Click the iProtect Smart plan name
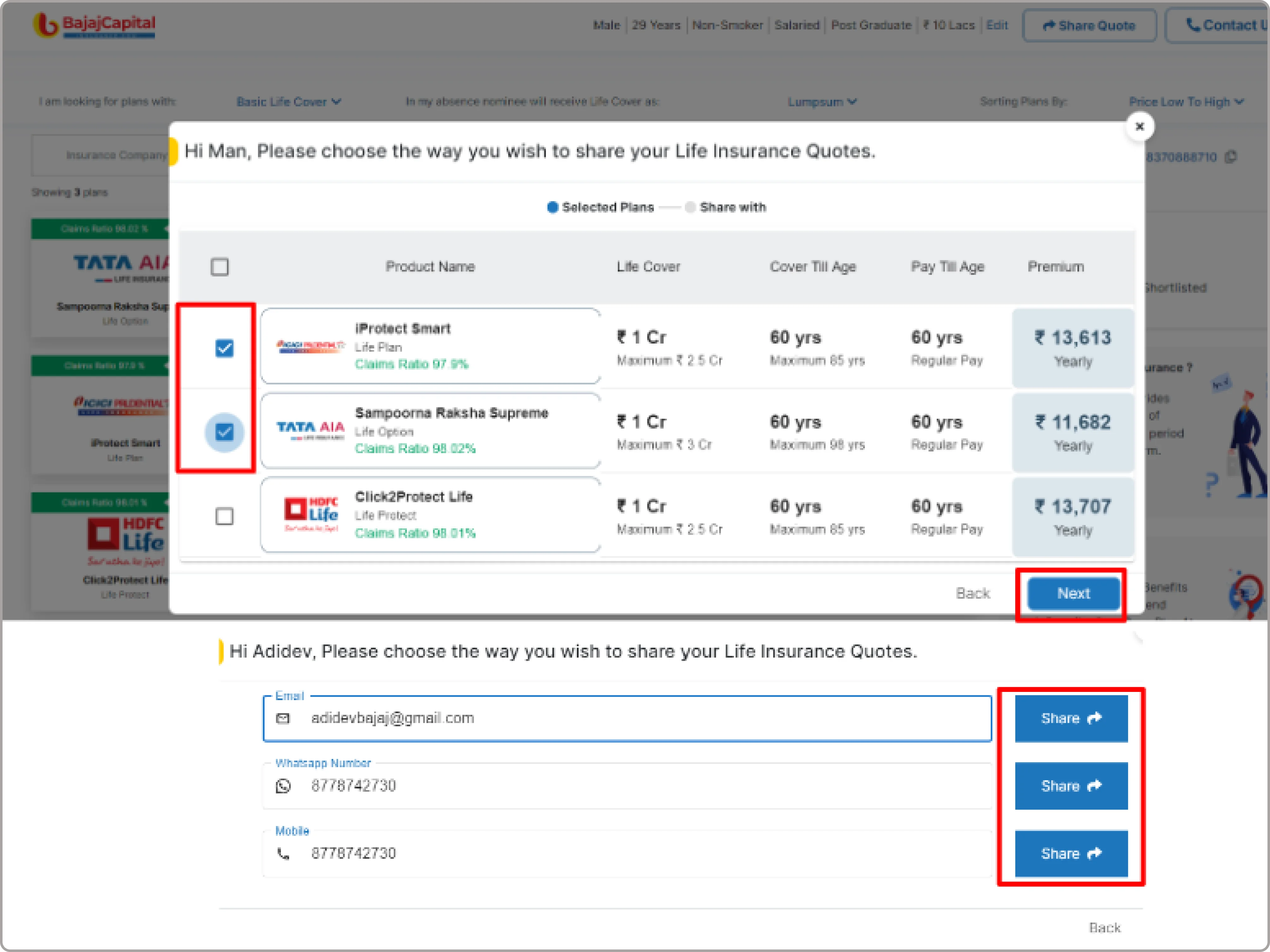 pos(402,329)
